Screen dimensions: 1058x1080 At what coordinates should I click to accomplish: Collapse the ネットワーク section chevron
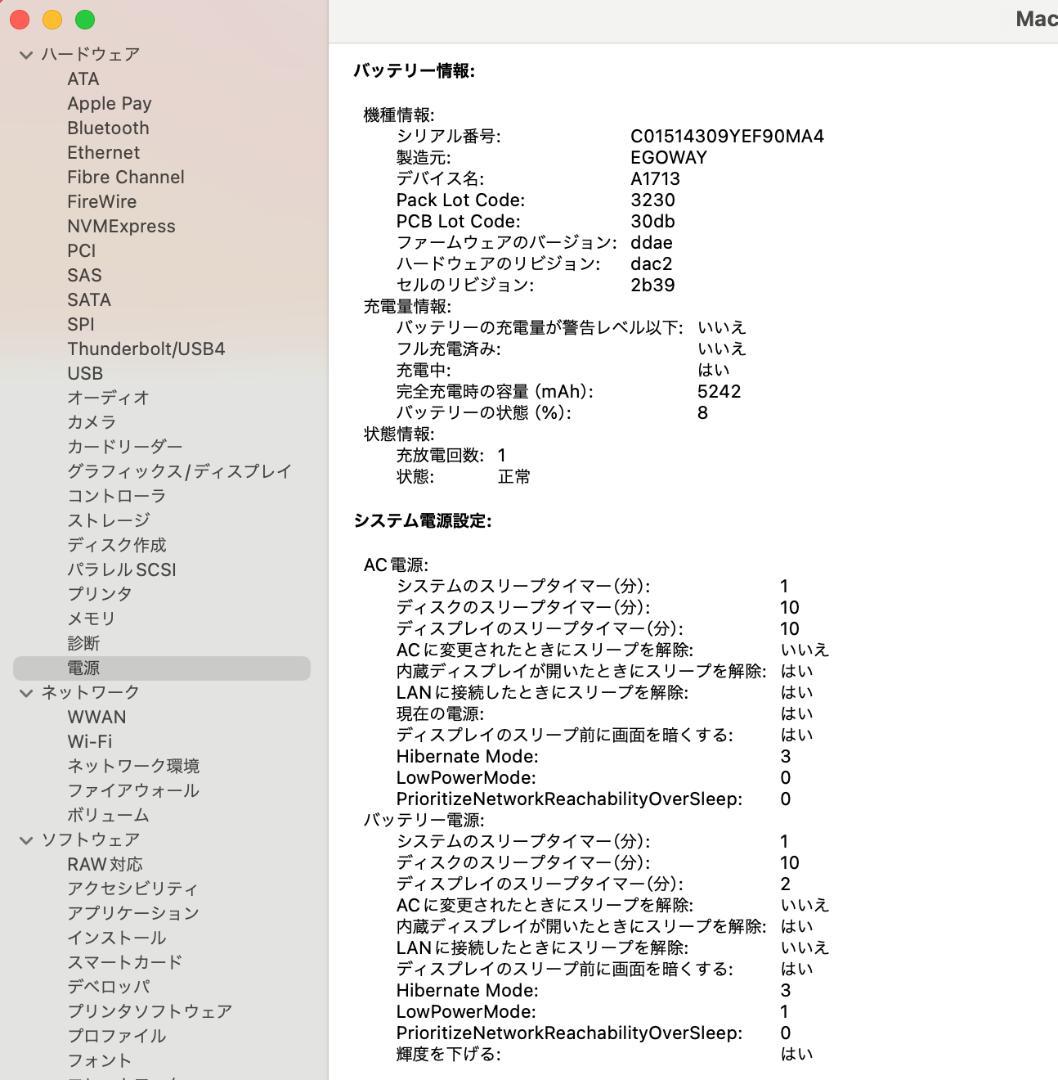(x=26, y=693)
